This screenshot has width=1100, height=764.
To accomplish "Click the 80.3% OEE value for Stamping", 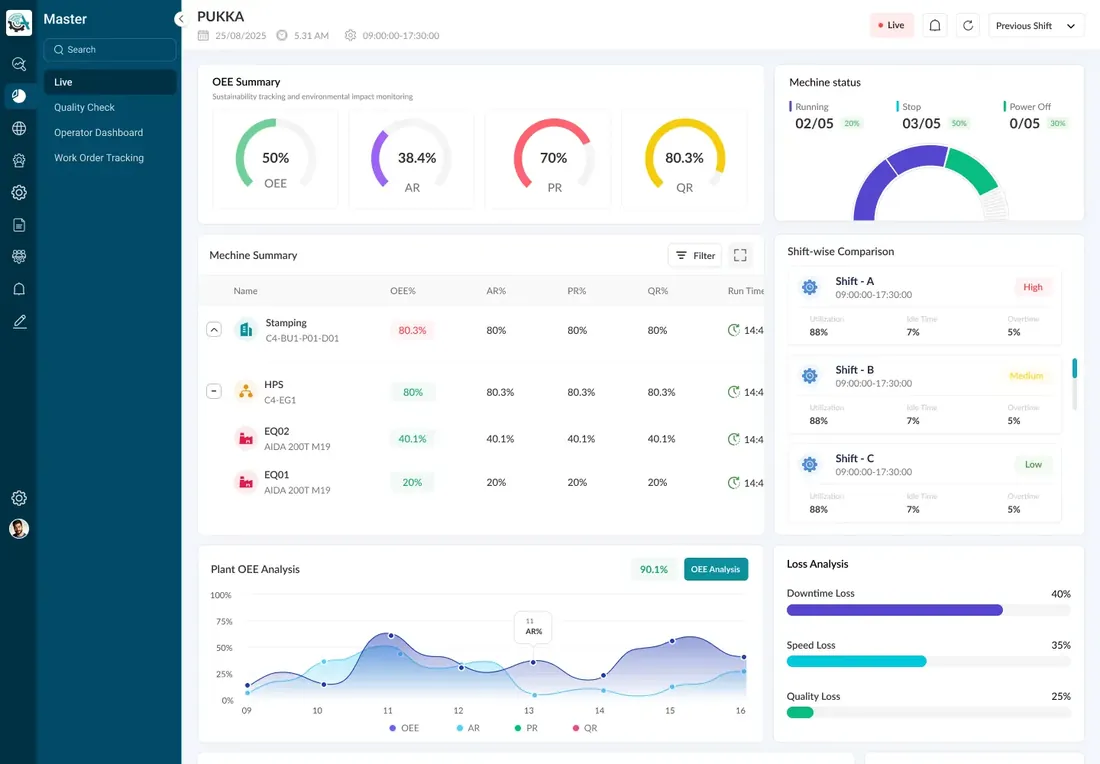I will 412,330.
